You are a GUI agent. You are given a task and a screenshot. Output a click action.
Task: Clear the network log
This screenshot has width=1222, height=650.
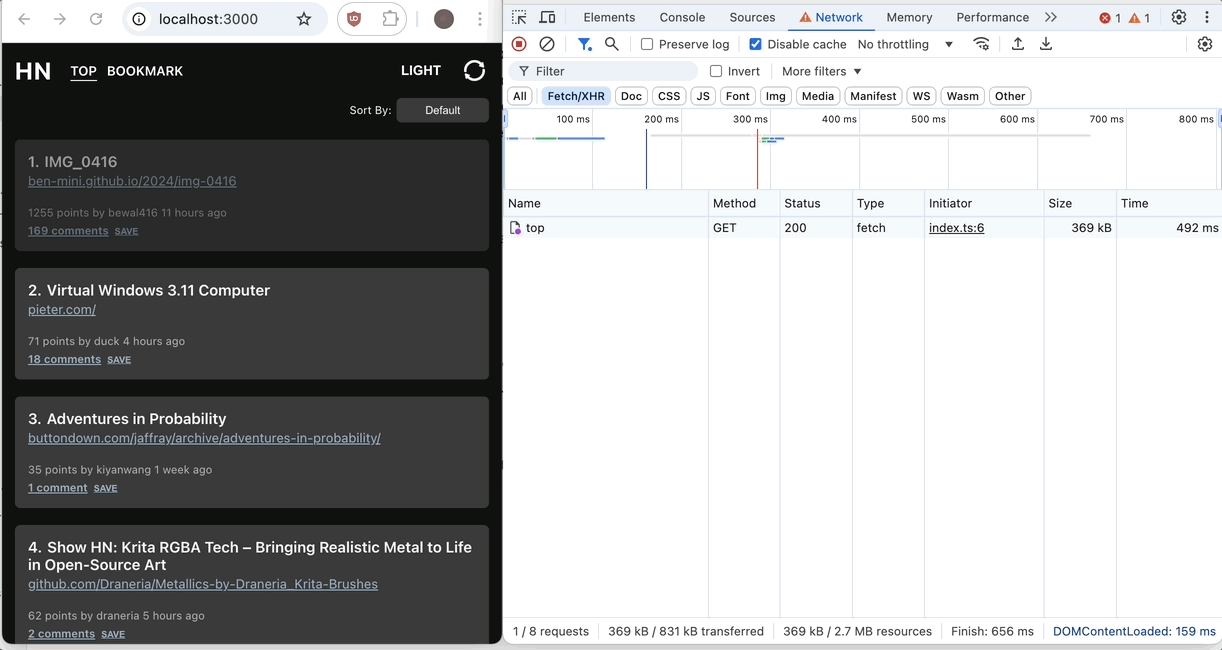pos(547,44)
